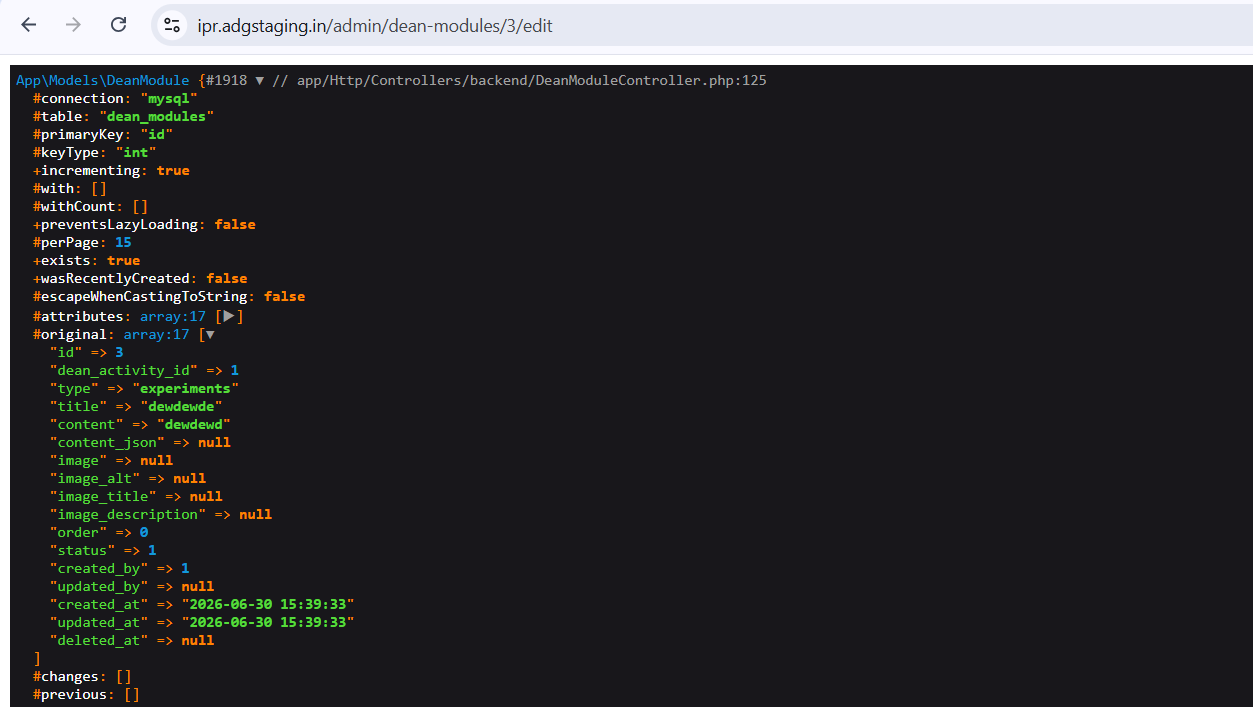The image size is (1253, 707).
Task: Click the App\Models\DeanModule class name
Action: pos(102,80)
